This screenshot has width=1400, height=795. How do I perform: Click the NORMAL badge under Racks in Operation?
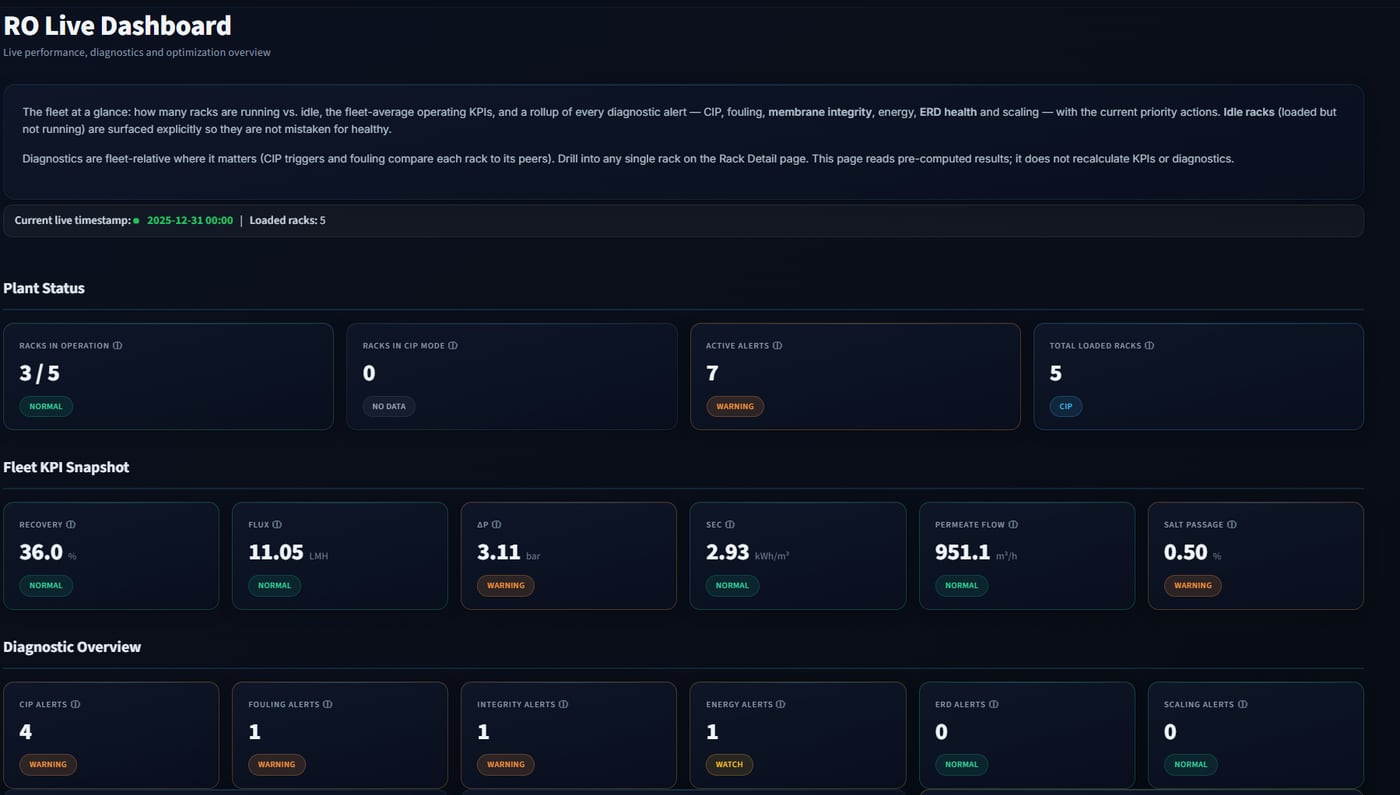(46, 407)
